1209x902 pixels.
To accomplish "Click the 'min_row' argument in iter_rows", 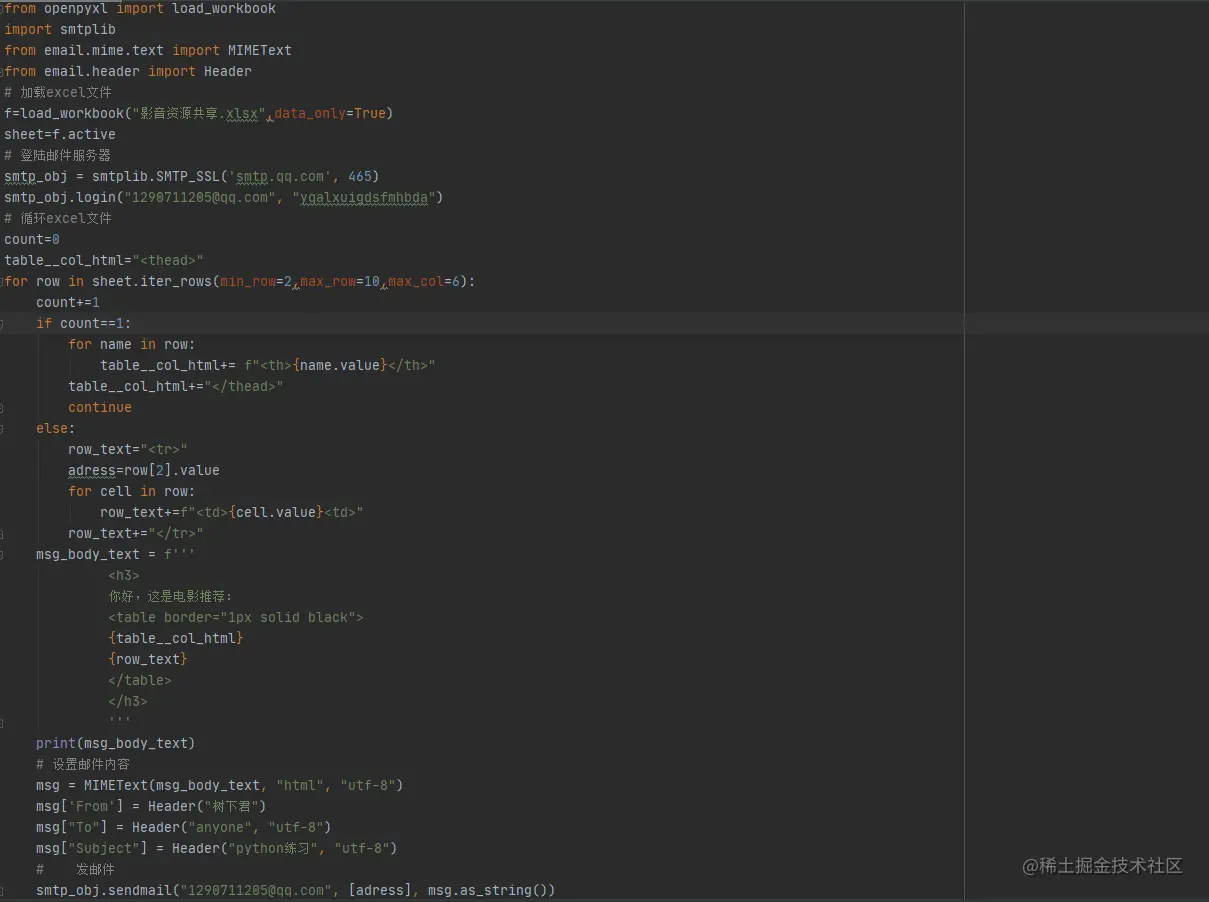I will [x=248, y=281].
